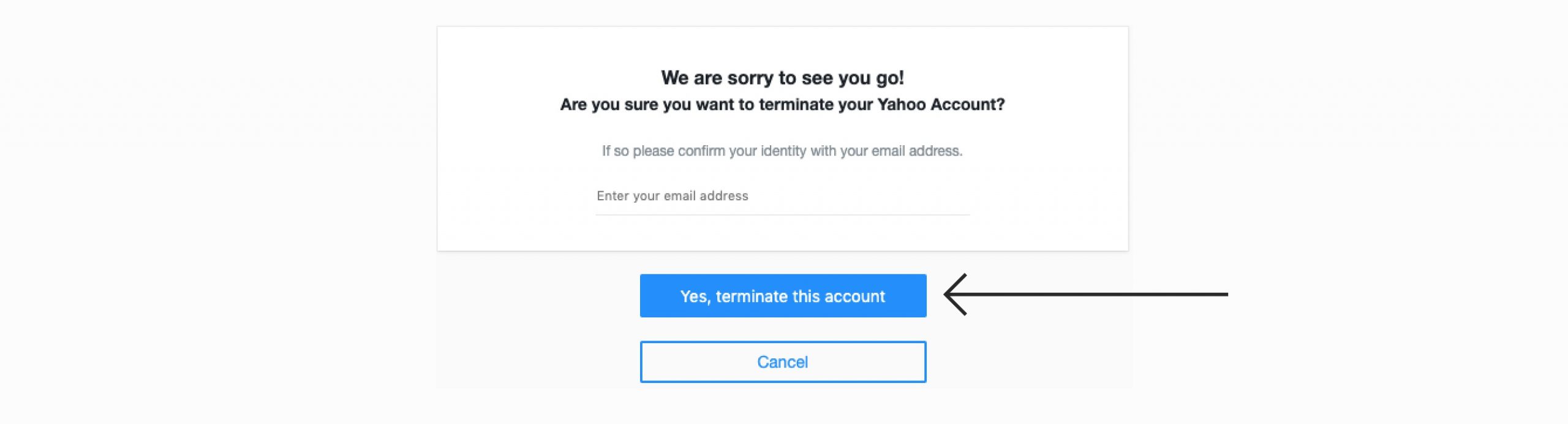Click Cancel to abort account termination
The height and width of the screenshot is (424, 1568).
point(782,362)
